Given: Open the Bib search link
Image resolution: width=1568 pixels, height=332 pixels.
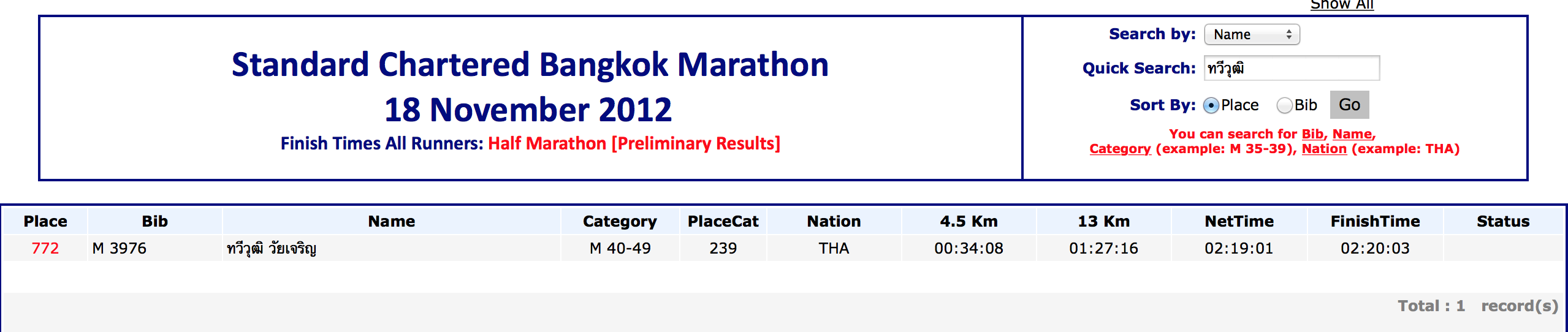Looking at the screenshot, I should coord(1312,134).
